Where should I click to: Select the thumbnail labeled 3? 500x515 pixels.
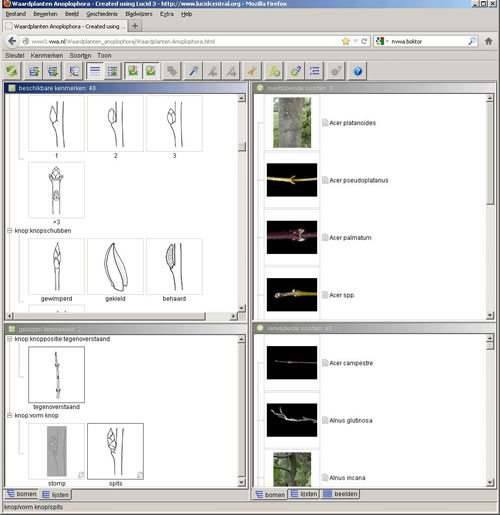(174, 123)
